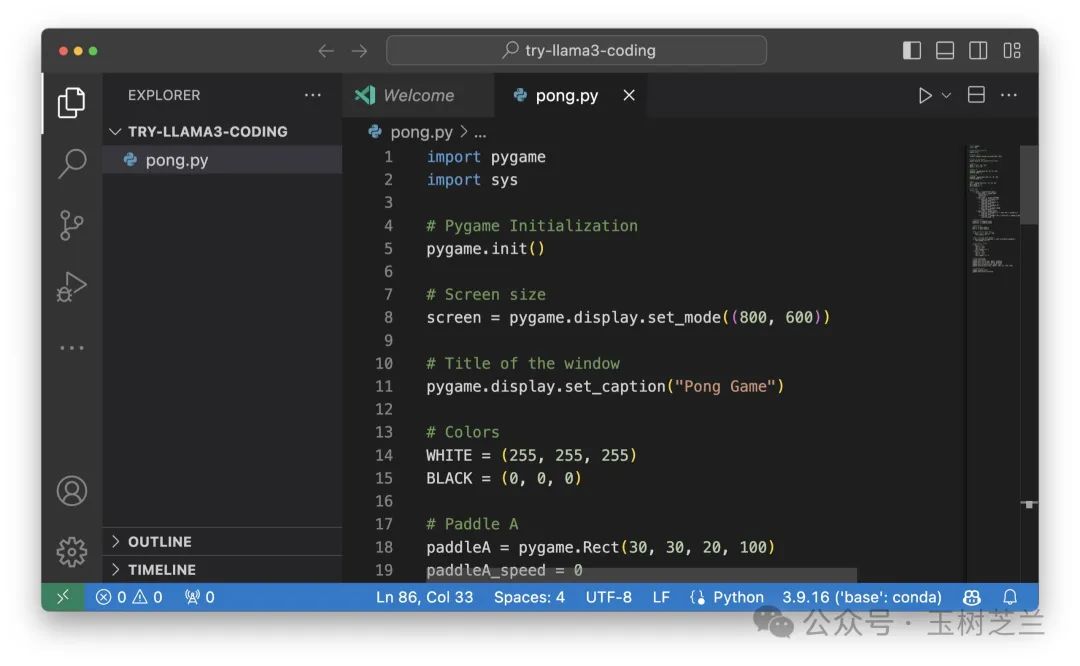Click the ports forwarded status item

coord(200,597)
